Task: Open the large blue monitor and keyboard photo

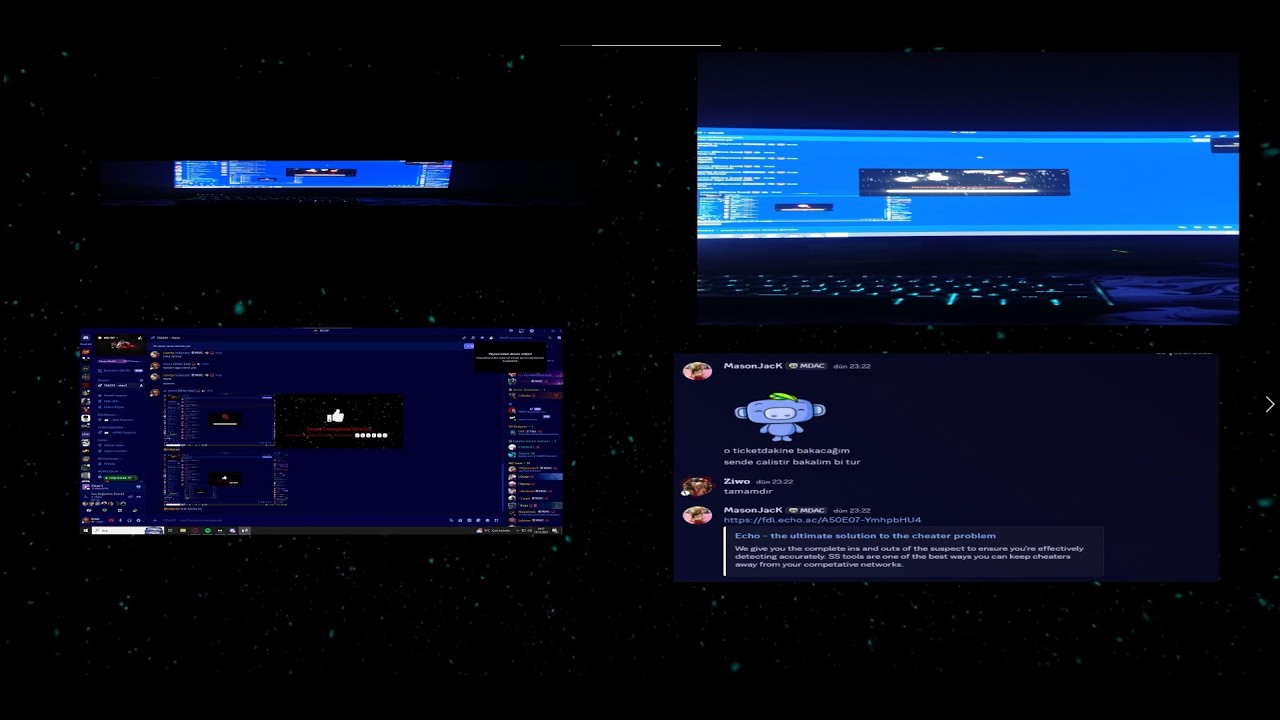Action: (968, 189)
